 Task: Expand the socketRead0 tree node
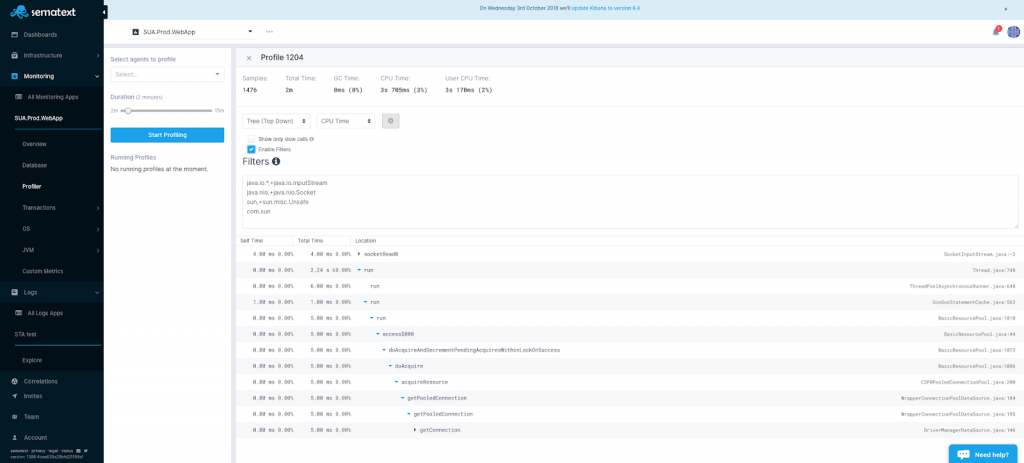coord(359,254)
